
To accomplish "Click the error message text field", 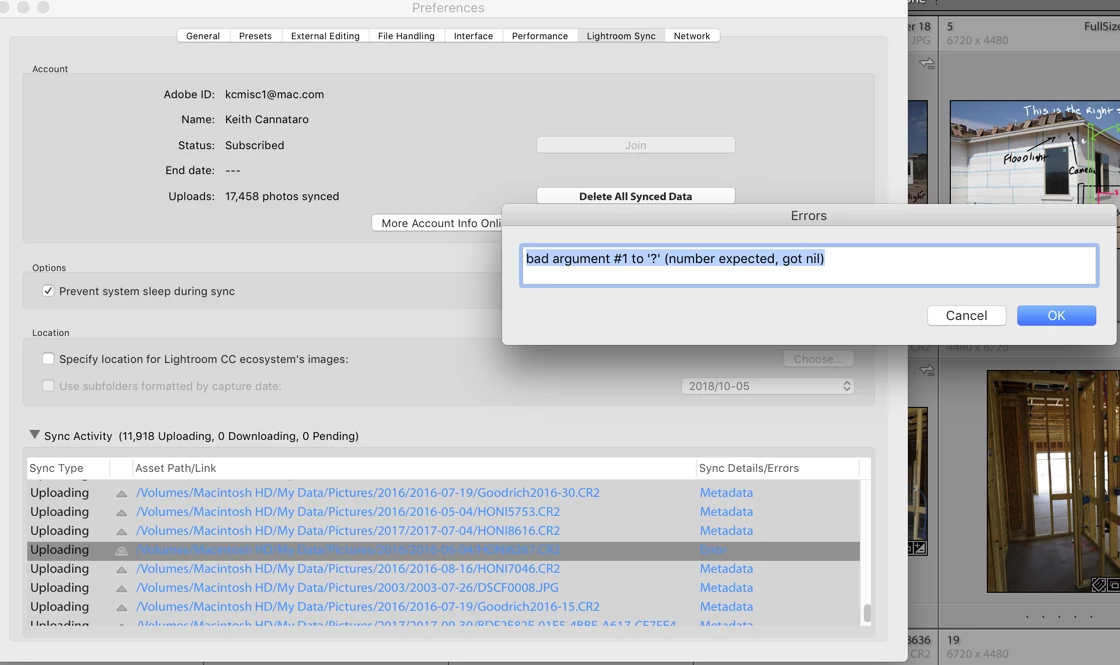I will click(809, 266).
